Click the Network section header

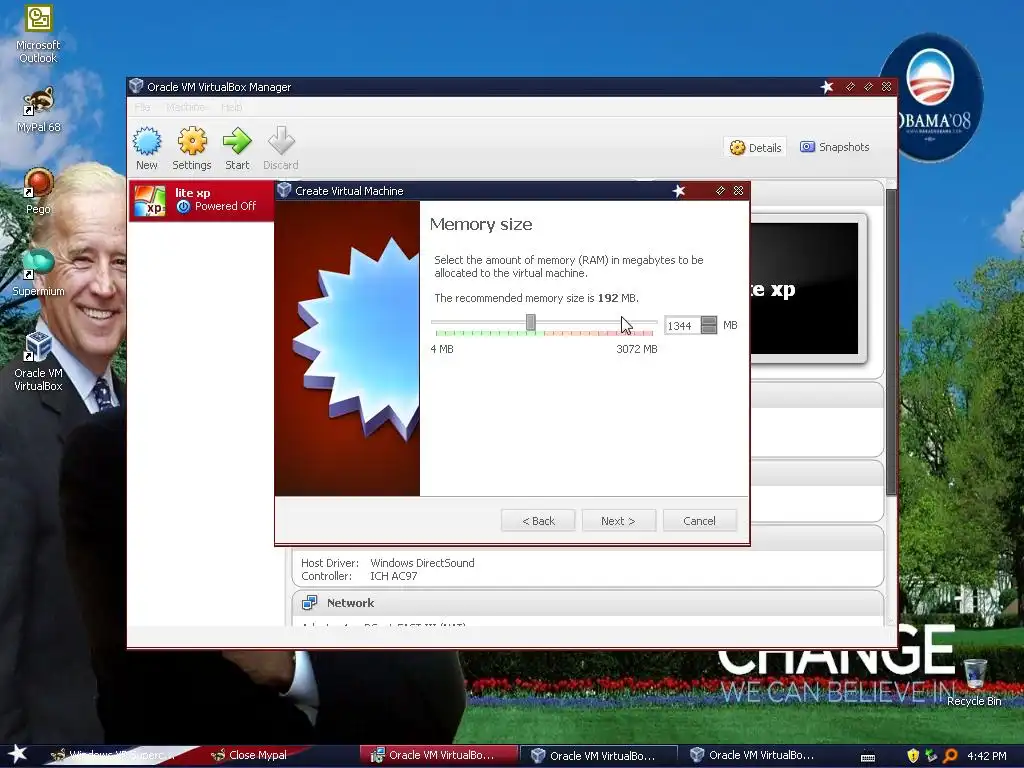[588, 603]
